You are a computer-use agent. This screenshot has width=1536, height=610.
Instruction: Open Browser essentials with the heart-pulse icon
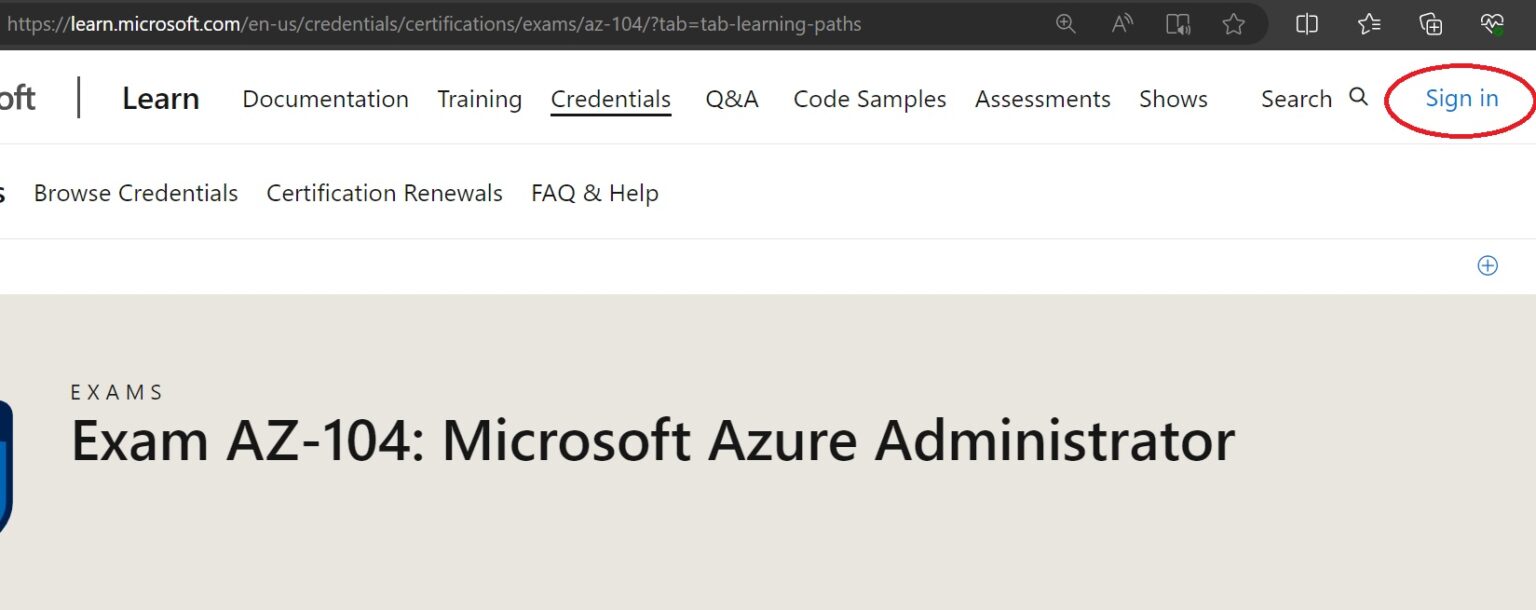point(1491,24)
